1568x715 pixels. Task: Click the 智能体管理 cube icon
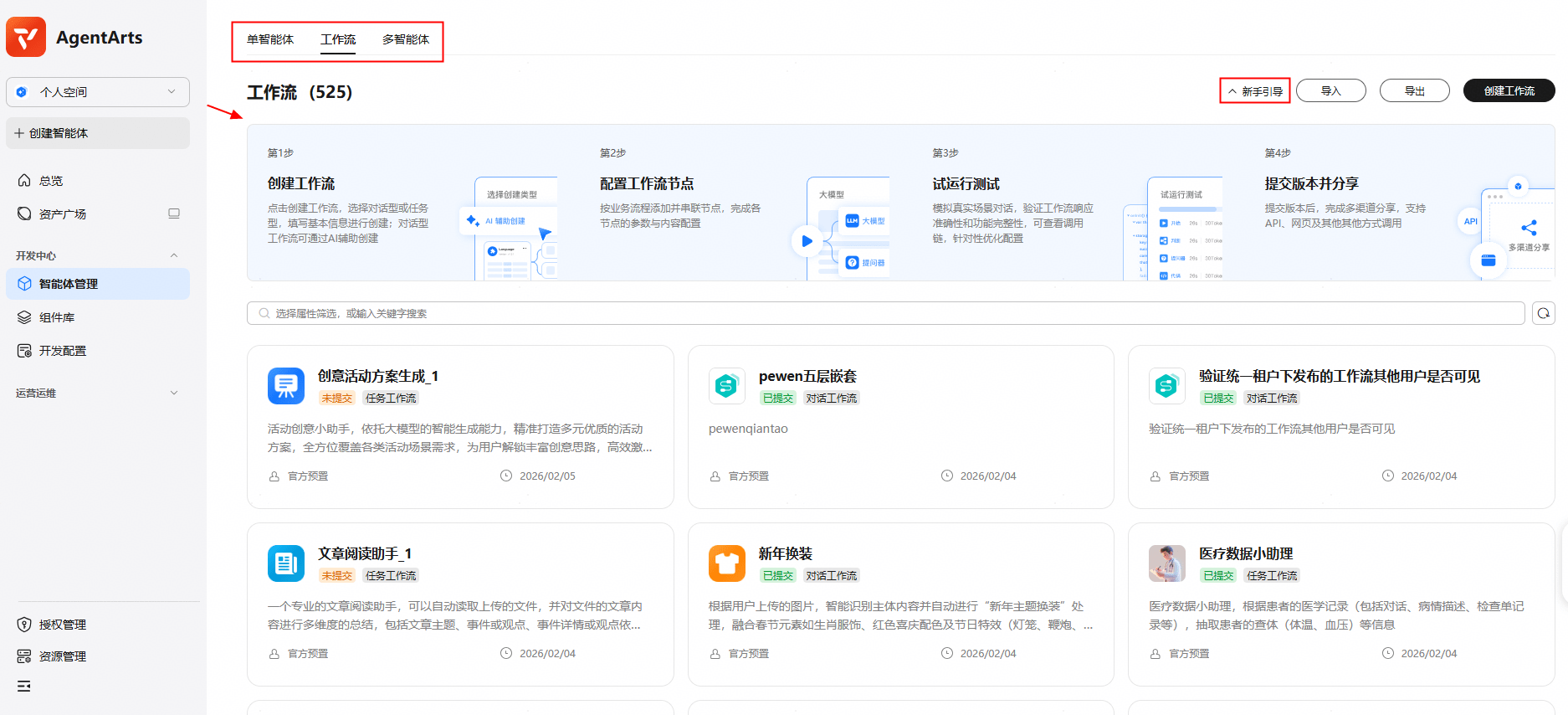click(24, 284)
